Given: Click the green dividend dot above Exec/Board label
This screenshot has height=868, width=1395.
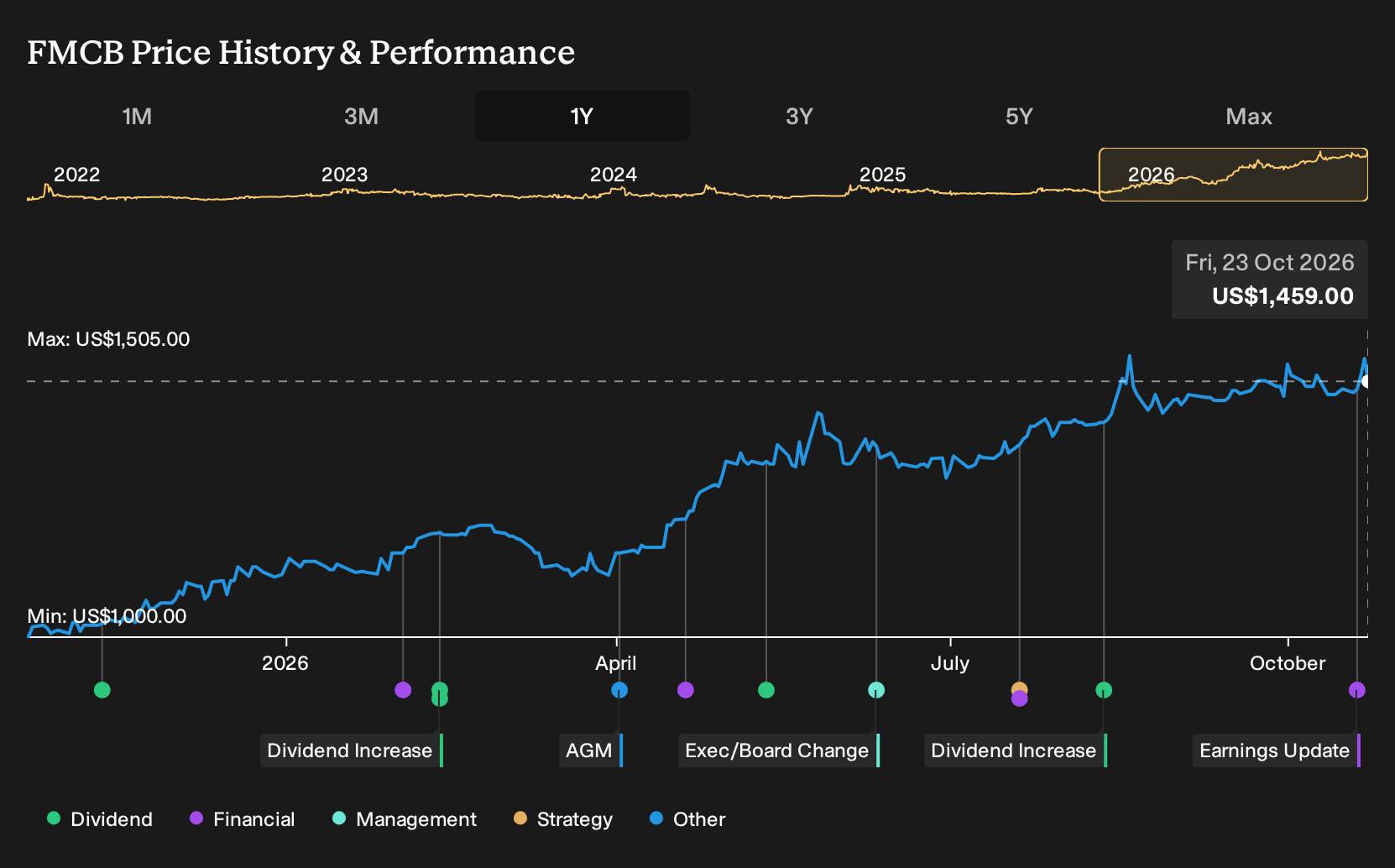Looking at the screenshot, I should click(x=766, y=690).
